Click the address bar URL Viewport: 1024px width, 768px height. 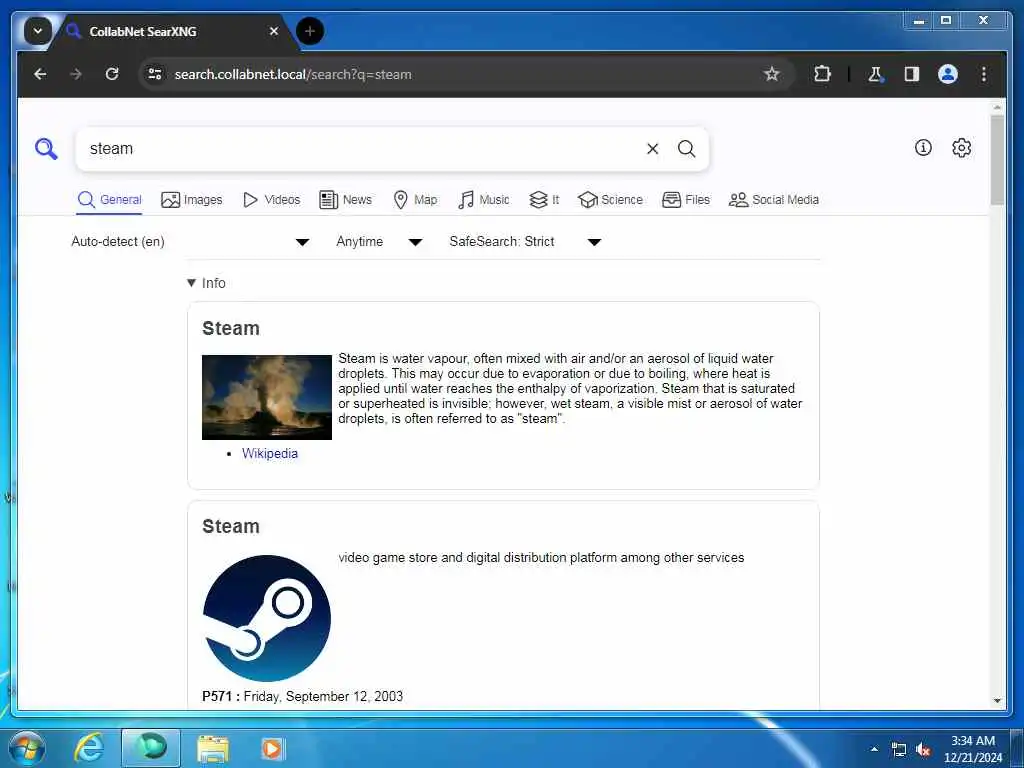pyautogui.click(x=293, y=74)
